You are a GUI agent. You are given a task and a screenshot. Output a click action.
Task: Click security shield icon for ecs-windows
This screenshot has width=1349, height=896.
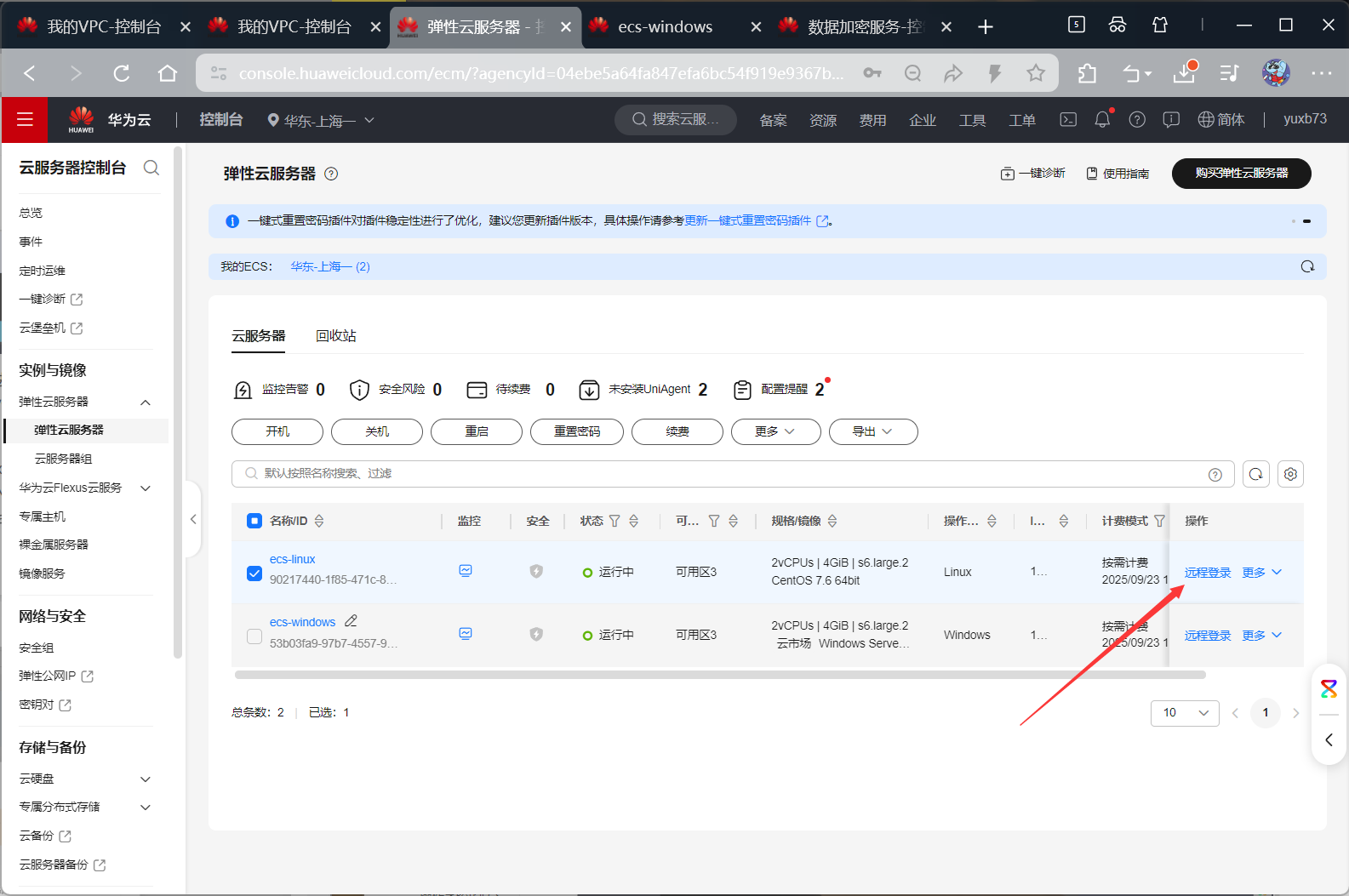coord(536,634)
